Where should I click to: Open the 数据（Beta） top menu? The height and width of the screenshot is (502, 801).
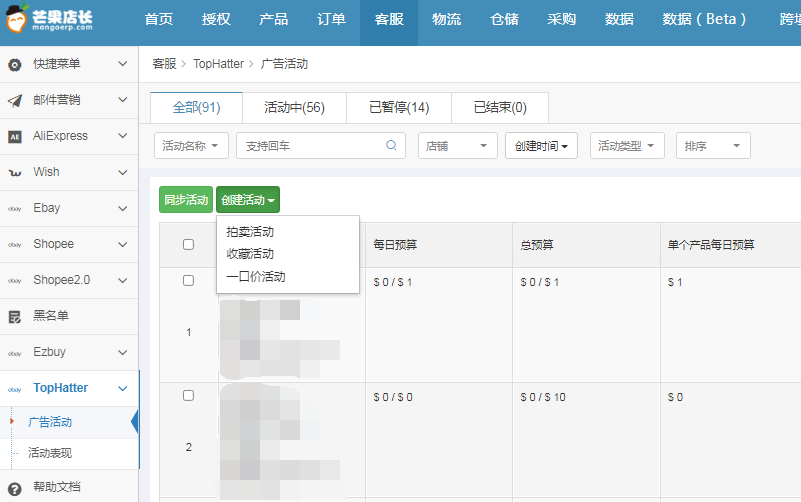pos(704,19)
